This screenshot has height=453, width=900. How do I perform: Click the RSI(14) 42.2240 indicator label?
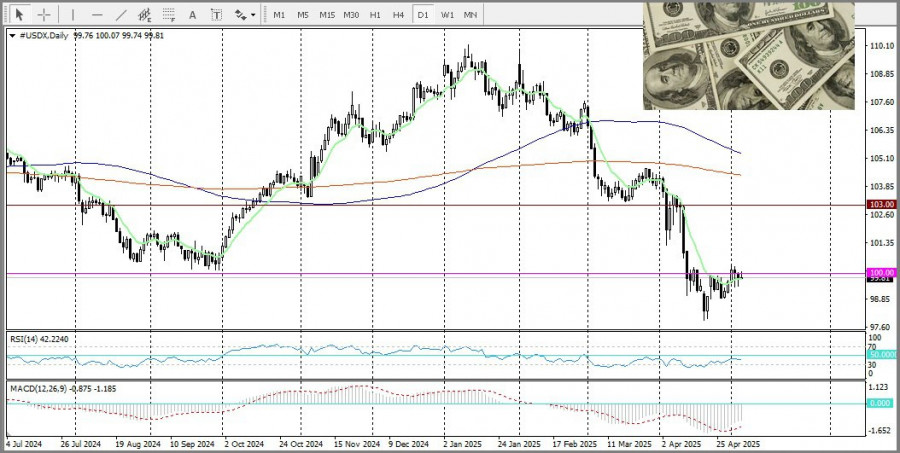(39, 339)
